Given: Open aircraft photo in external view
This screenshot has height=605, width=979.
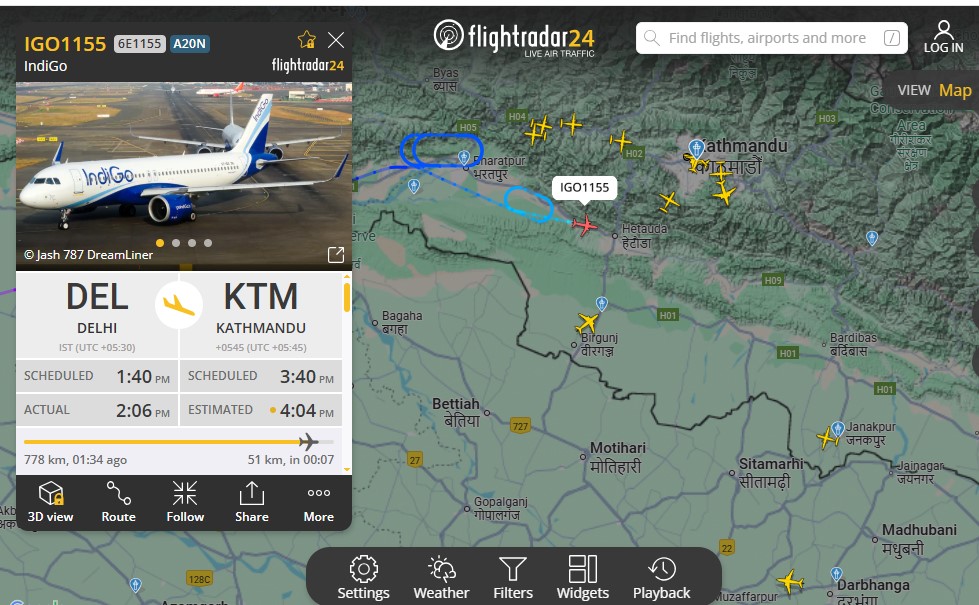Looking at the screenshot, I should click(x=336, y=254).
